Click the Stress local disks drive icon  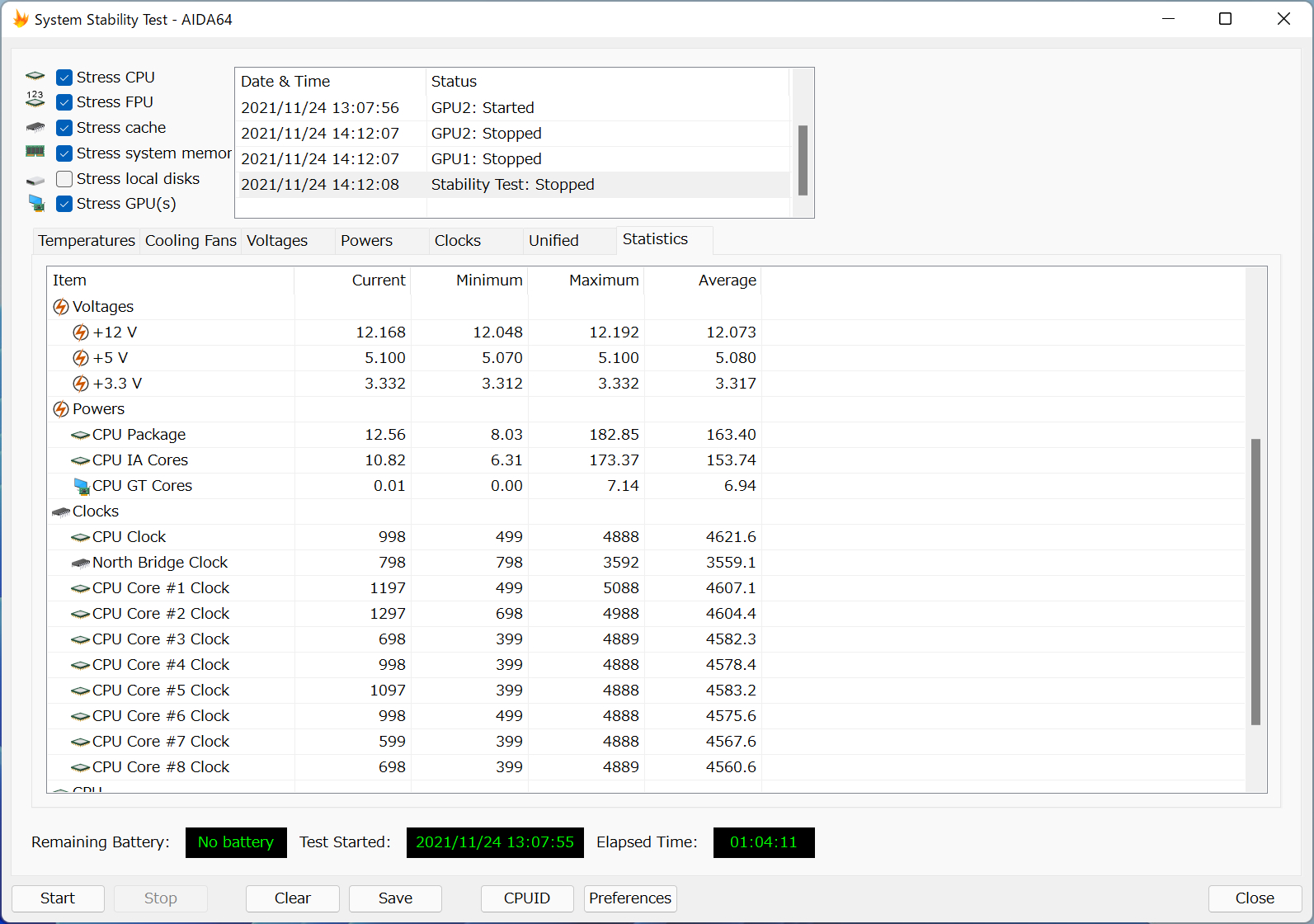(x=35, y=180)
